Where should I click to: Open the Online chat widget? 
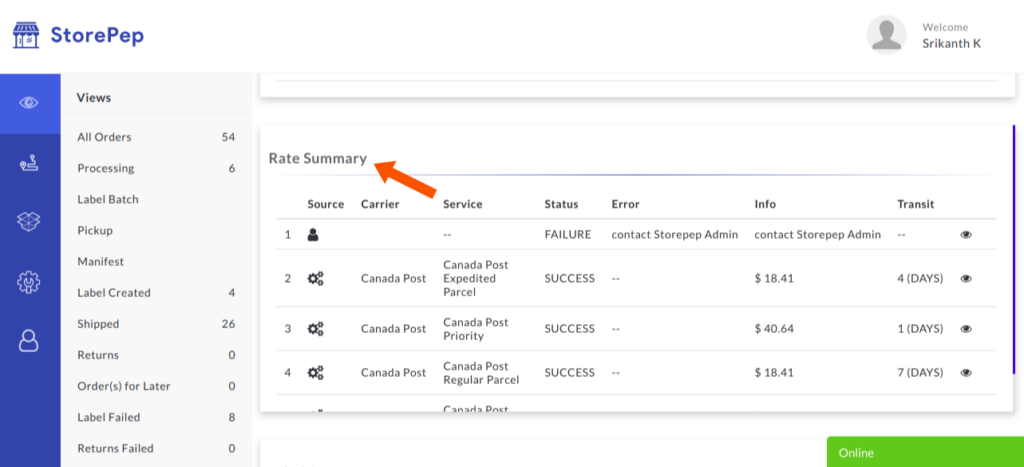click(x=925, y=452)
